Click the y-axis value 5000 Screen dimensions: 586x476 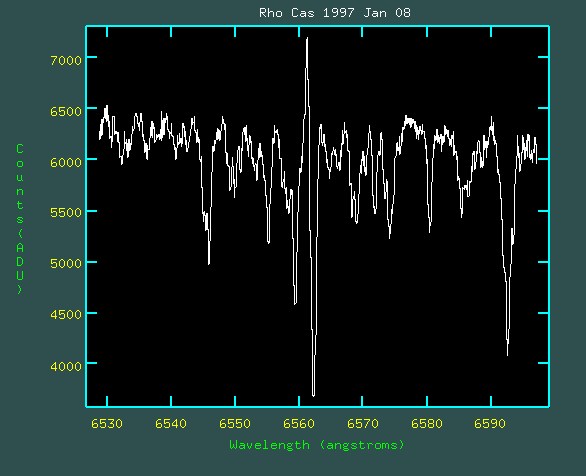tap(66, 263)
